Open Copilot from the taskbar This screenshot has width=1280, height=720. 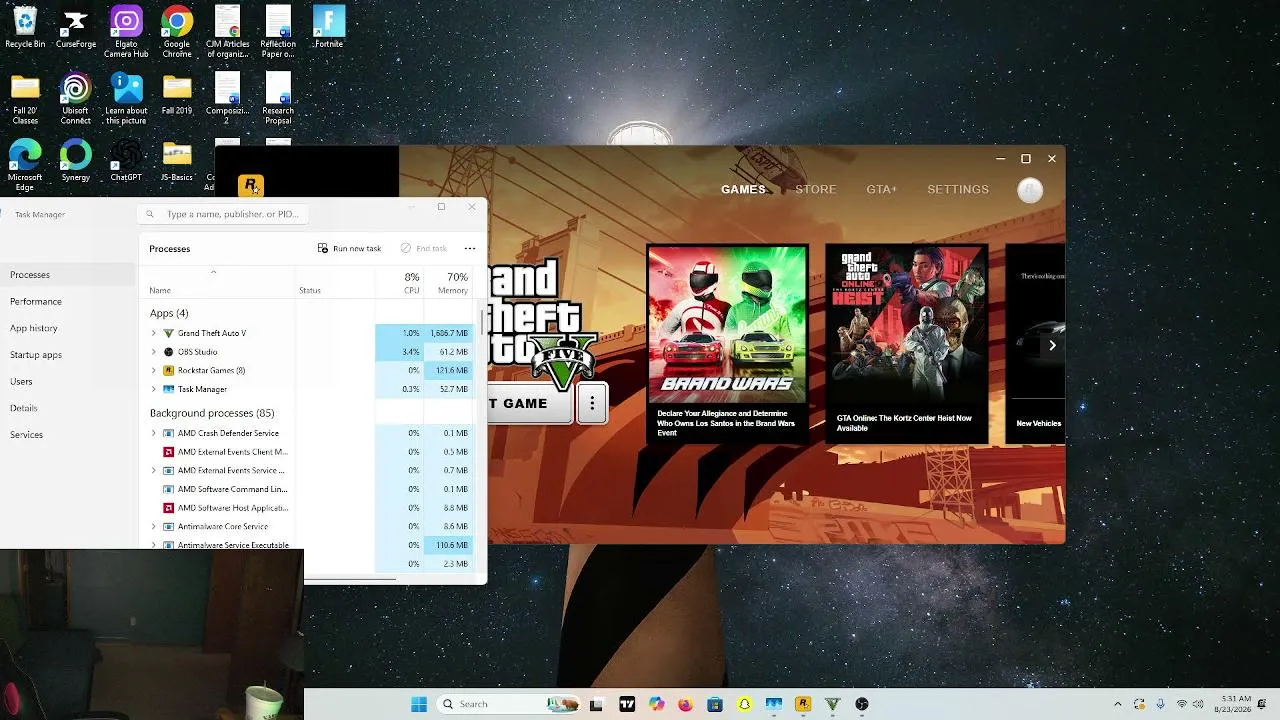pos(656,704)
